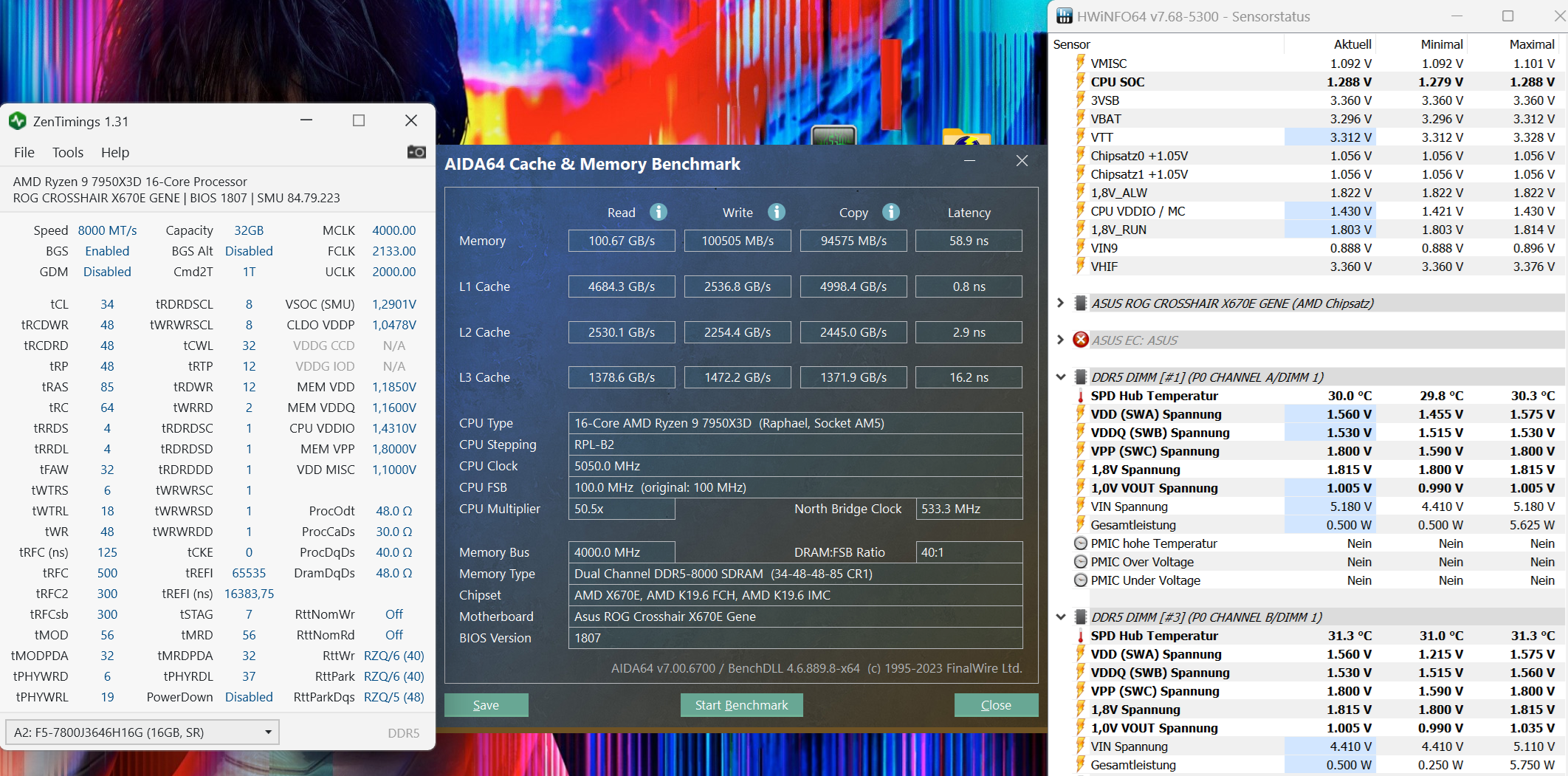Click the tCL value 34 in ZenTimings
This screenshot has height=776, width=1568.
tap(107, 304)
